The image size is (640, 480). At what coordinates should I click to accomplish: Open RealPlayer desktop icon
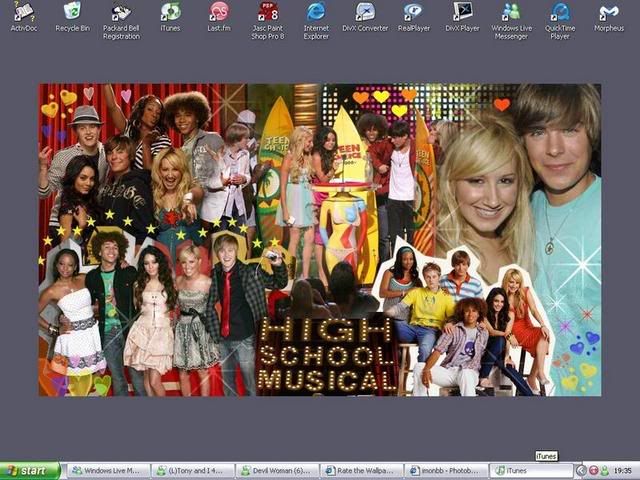click(413, 12)
